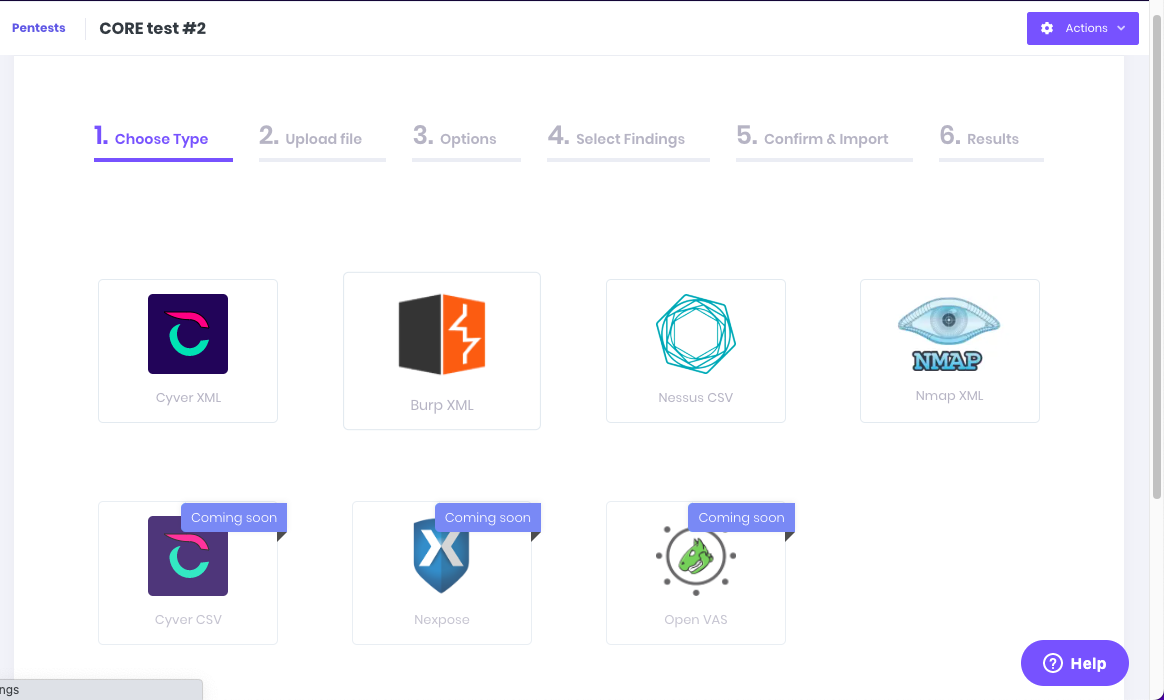Click the CORE test #2 title
Image resolution: width=1164 pixels, height=700 pixels.
click(x=152, y=28)
